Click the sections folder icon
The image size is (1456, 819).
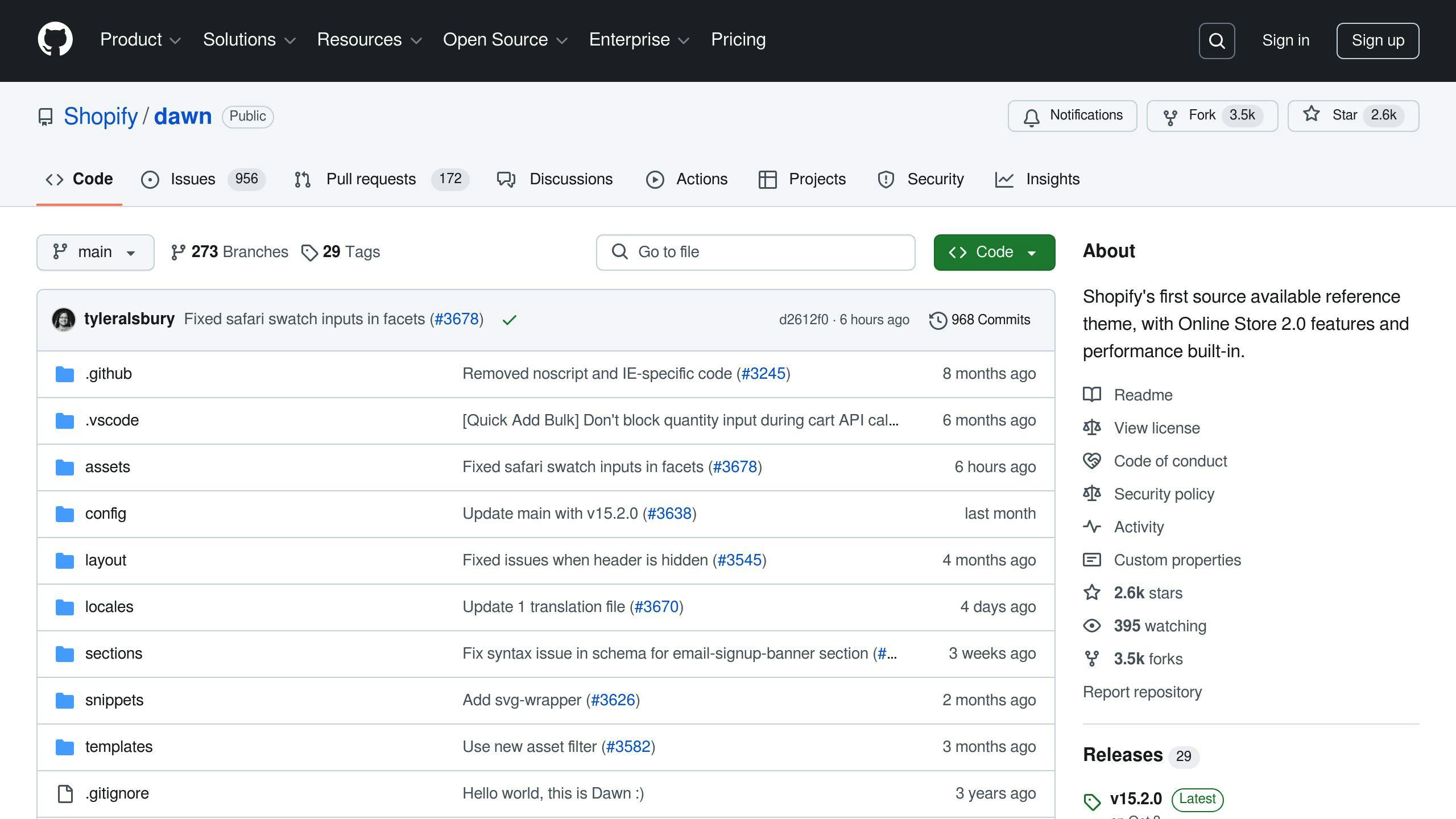[65, 653]
